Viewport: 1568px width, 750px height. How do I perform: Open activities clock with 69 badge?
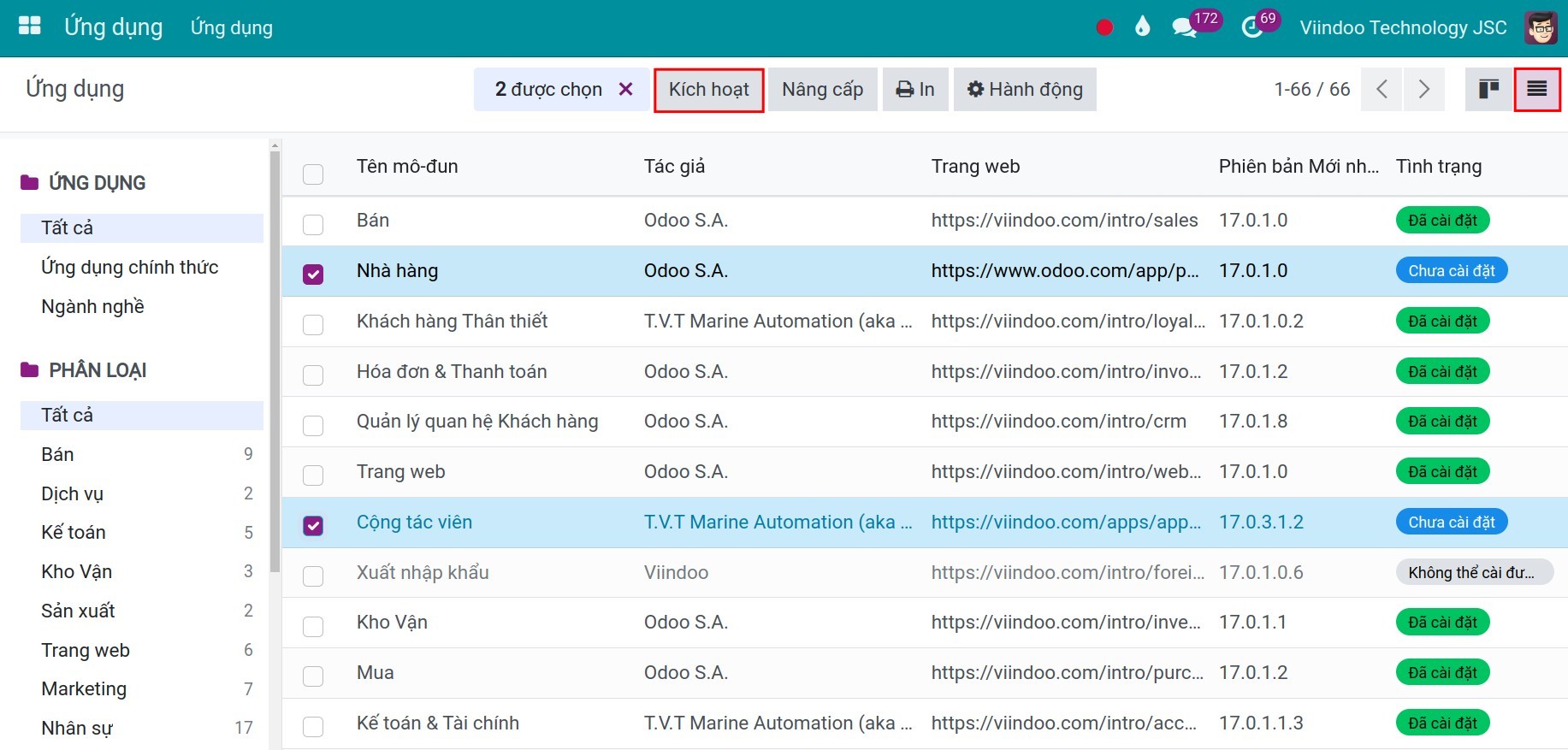pos(1260,24)
